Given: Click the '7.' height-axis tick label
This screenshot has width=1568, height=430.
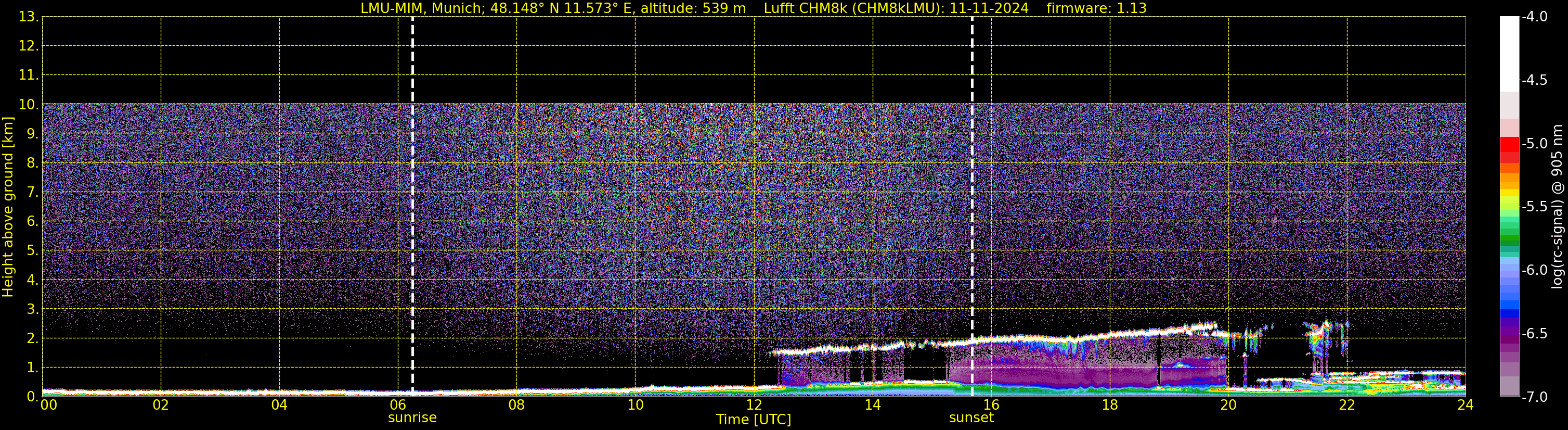Looking at the screenshot, I should click(x=32, y=193).
